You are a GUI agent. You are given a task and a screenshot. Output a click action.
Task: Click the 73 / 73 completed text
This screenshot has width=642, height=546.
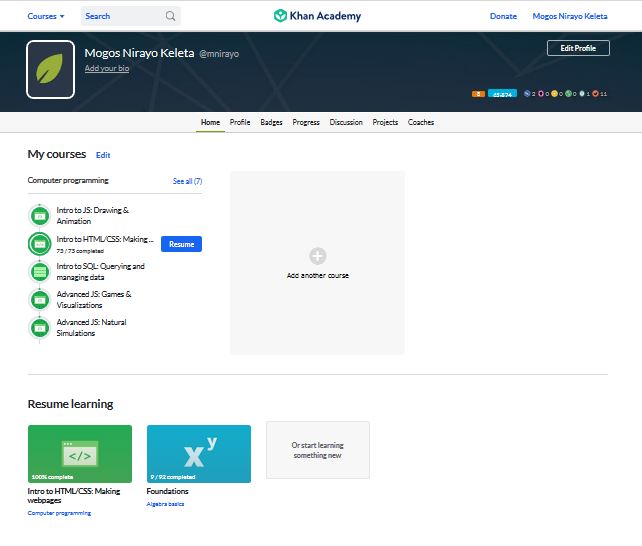click(80, 251)
